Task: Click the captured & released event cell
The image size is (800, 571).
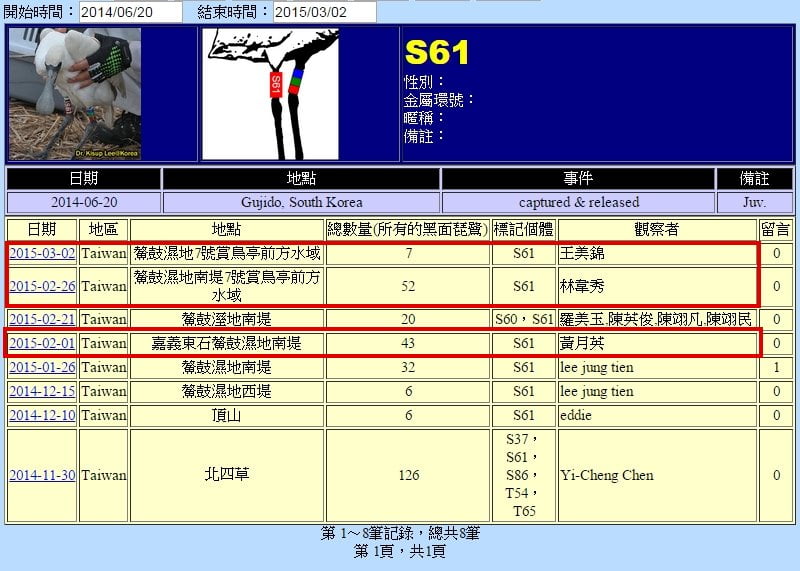Action: point(579,202)
